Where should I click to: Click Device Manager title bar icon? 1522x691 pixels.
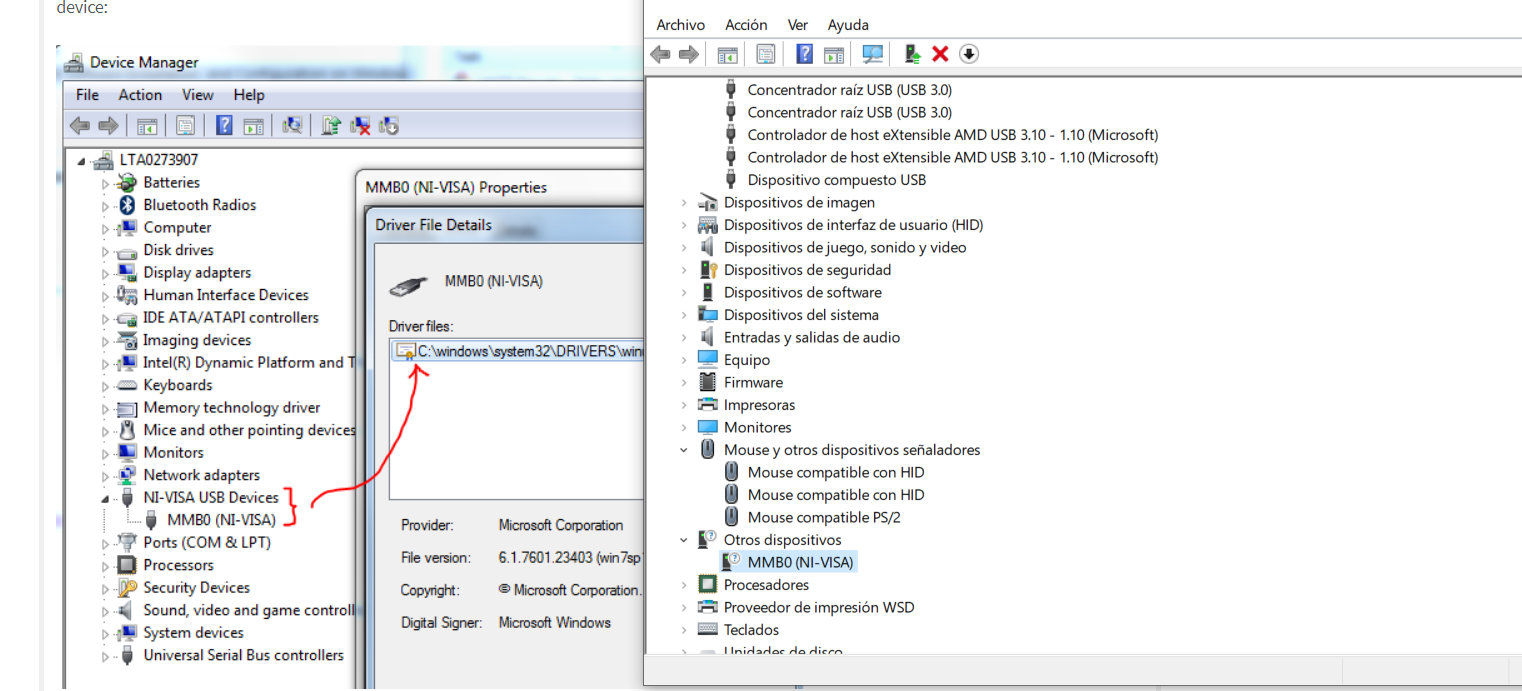pyautogui.click(x=73, y=62)
